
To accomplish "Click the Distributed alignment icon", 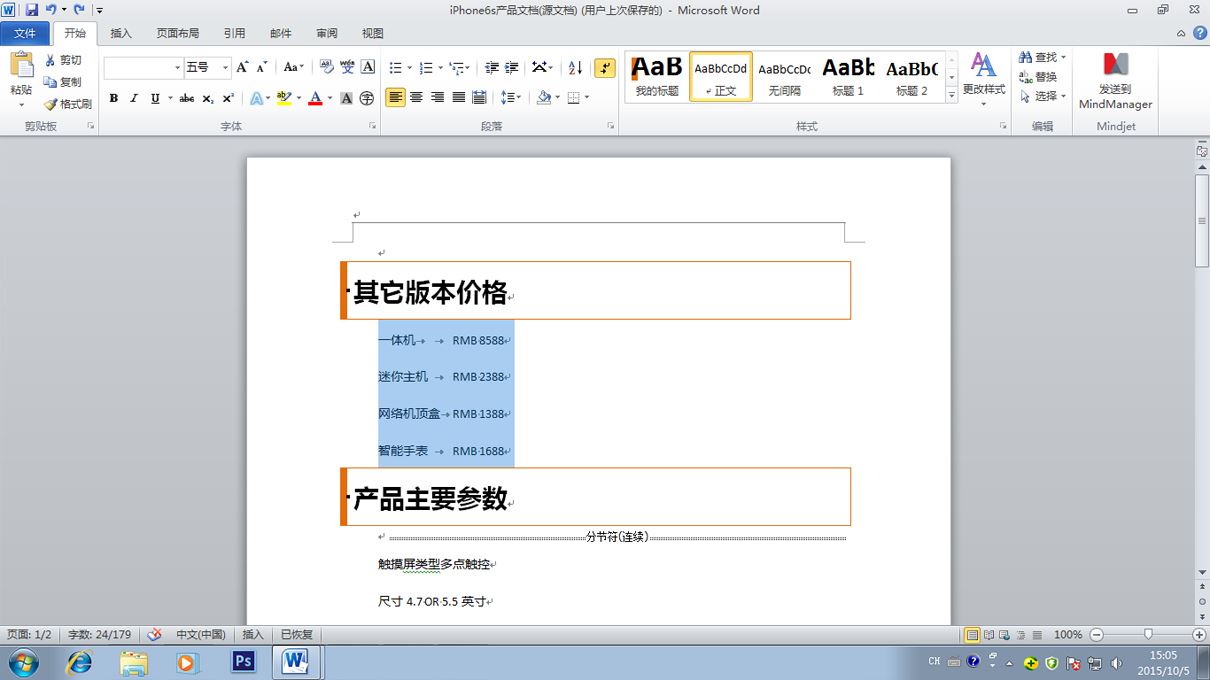I will tap(479, 98).
